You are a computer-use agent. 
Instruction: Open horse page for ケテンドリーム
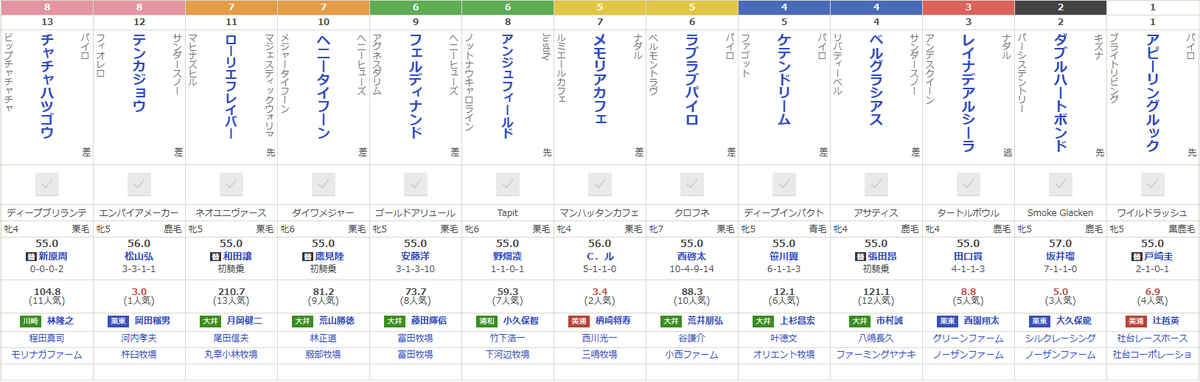[784, 80]
